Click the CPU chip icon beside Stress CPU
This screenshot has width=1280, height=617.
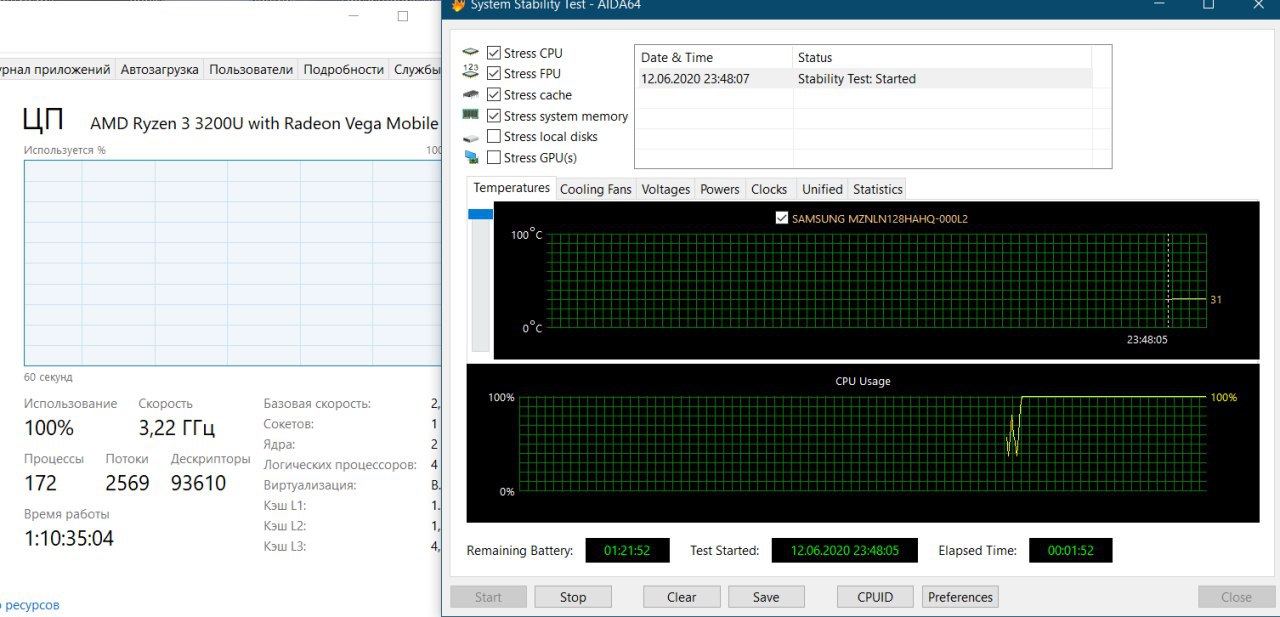point(470,53)
